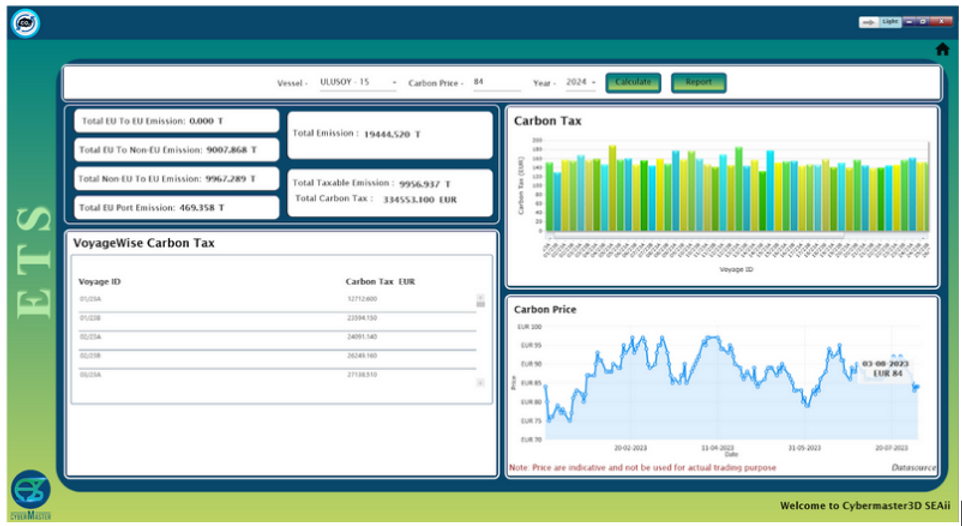Image resolution: width=962 pixels, height=526 pixels.
Task: Click the CyberMaster logo at bottom left
Action: coord(31,495)
